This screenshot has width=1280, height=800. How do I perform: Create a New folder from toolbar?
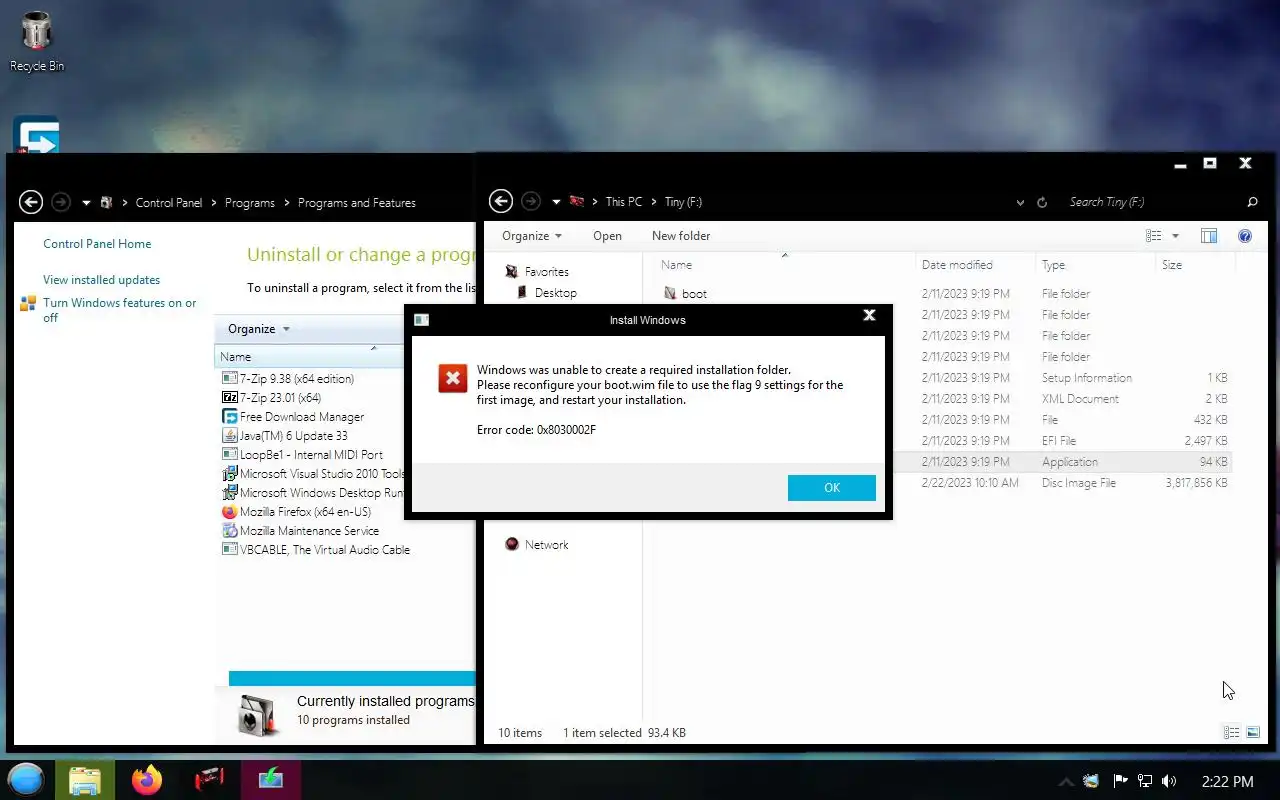tap(681, 236)
